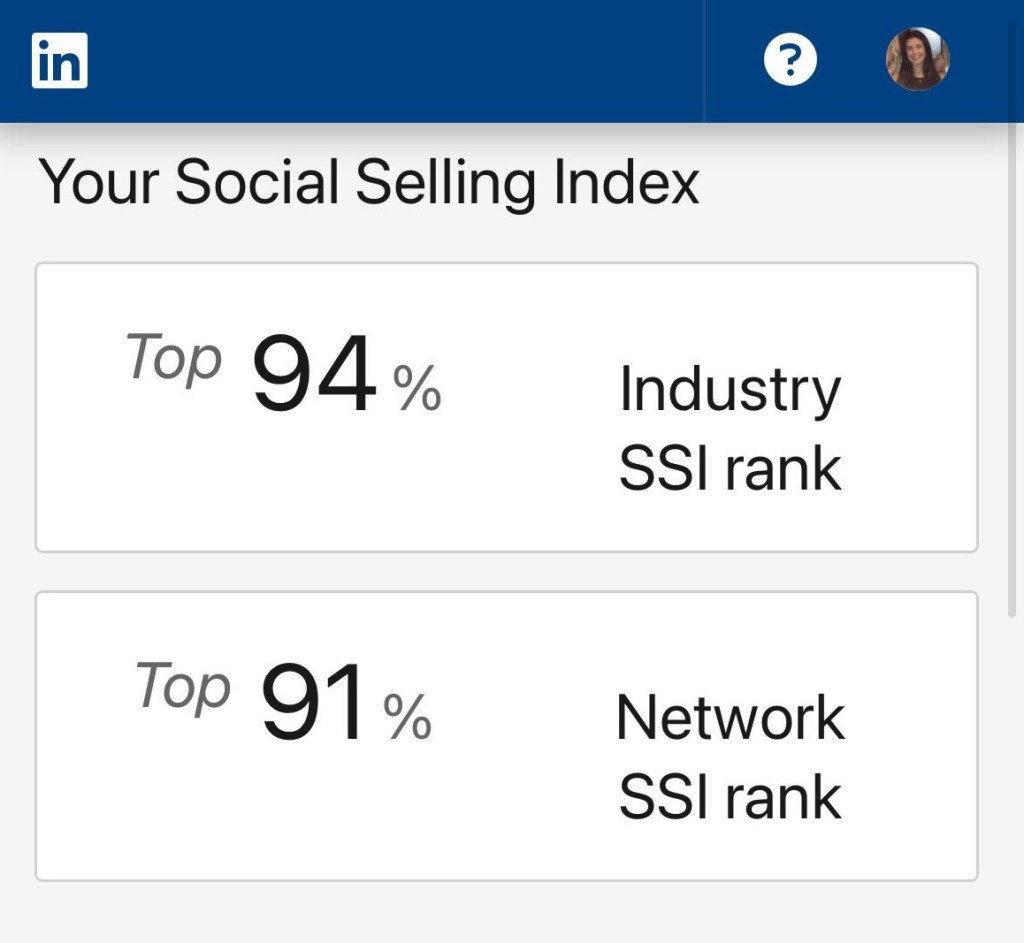Click "SSI rank" text below Network
Screen dimensions: 1024x943
tap(730, 798)
